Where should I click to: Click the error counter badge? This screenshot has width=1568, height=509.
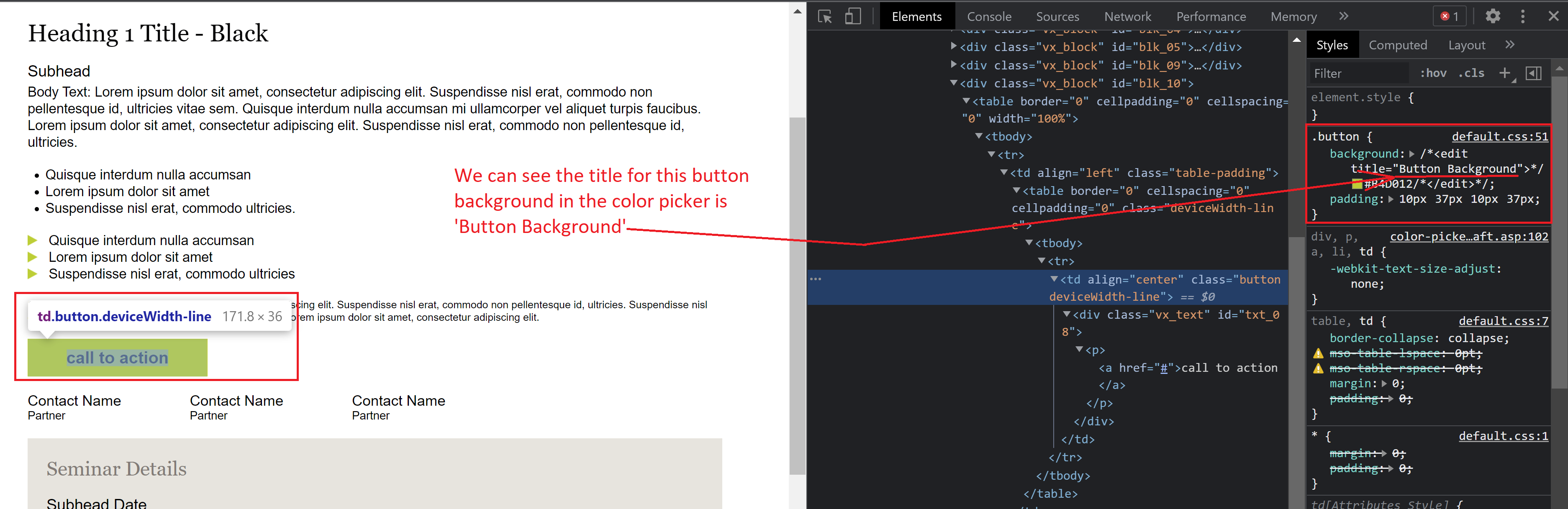pos(1449,16)
